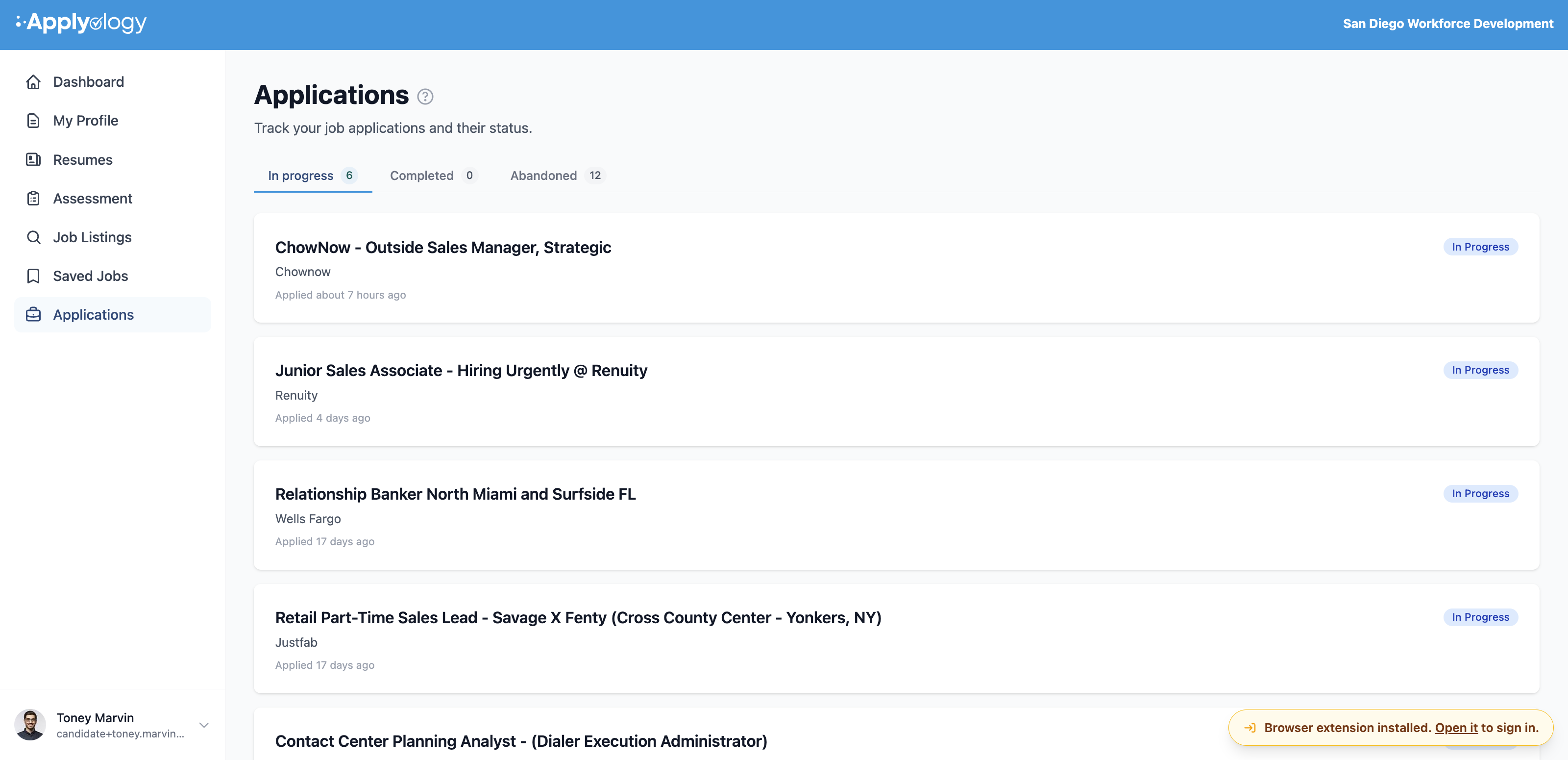The height and width of the screenshot is (760, 1568).
Task: Click the Completed count badge 0
Action: 469,176
